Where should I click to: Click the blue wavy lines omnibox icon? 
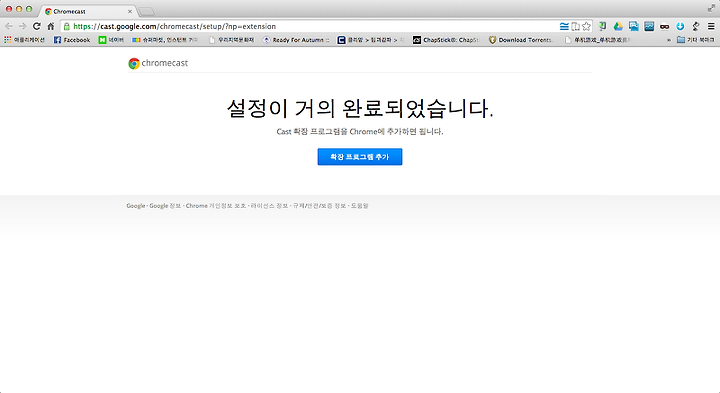[x=564, y=26]
